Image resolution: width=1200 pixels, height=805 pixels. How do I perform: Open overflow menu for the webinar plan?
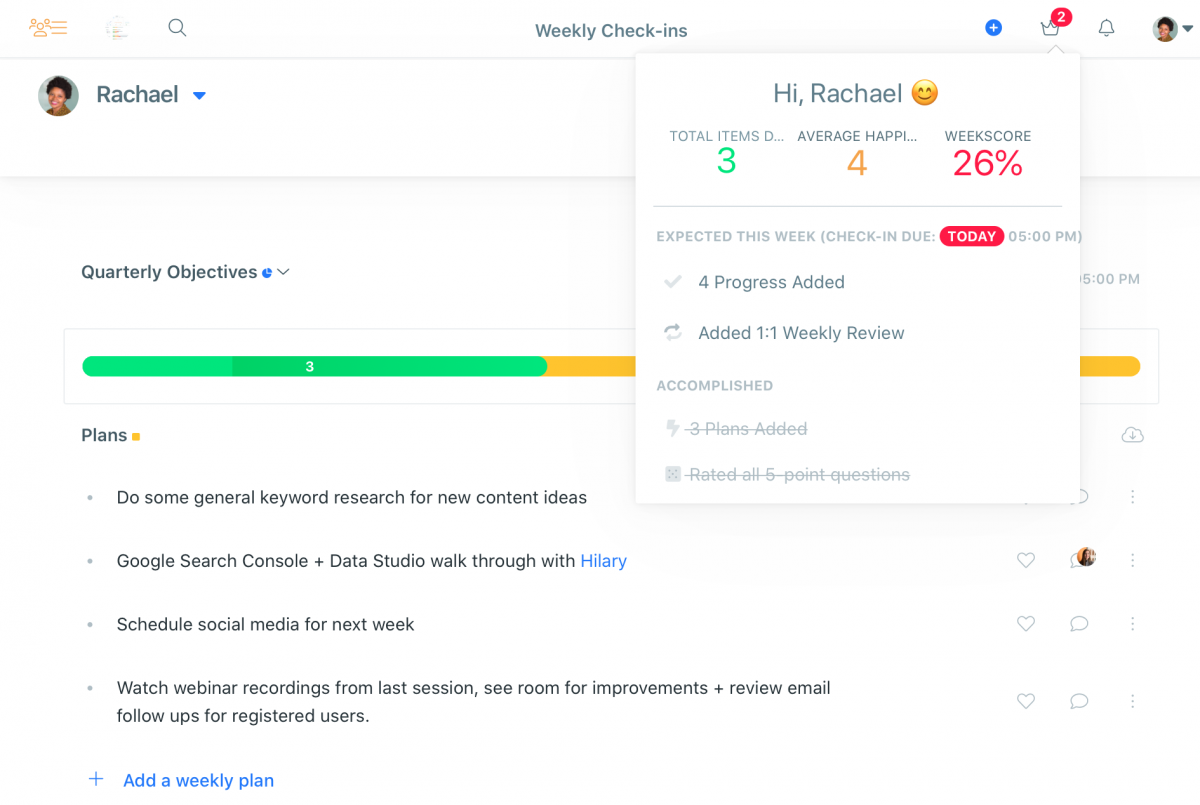click(1132, 700)
